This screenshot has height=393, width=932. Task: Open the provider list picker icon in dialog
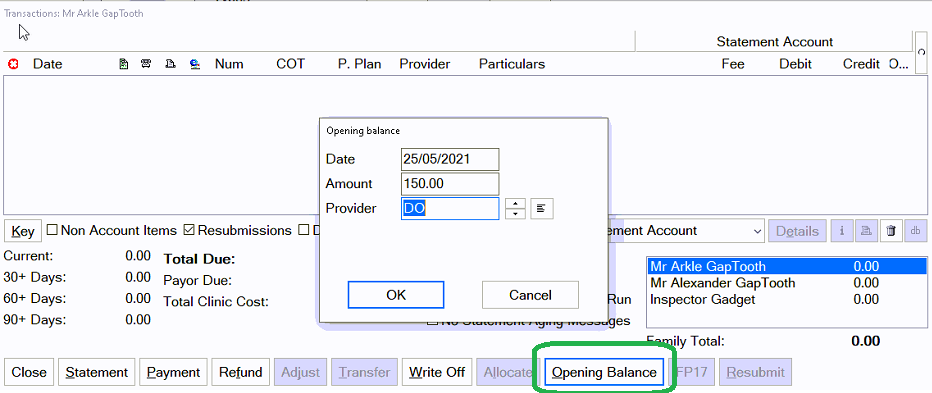[541, 208]
